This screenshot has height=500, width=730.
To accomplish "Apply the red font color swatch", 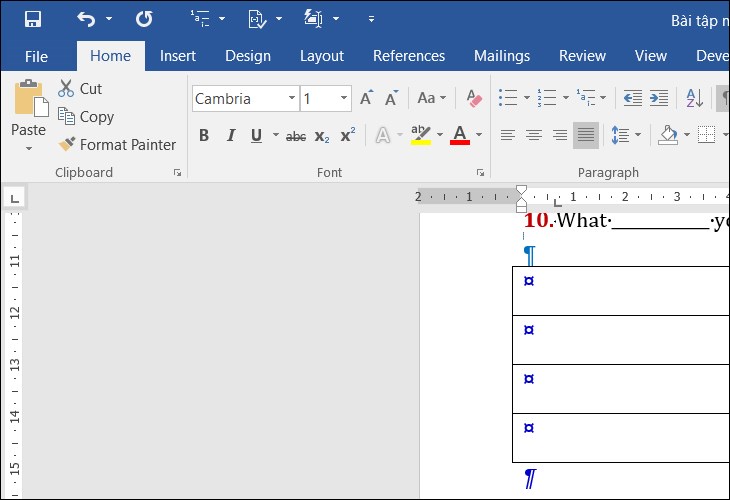I will pos(460,136).
